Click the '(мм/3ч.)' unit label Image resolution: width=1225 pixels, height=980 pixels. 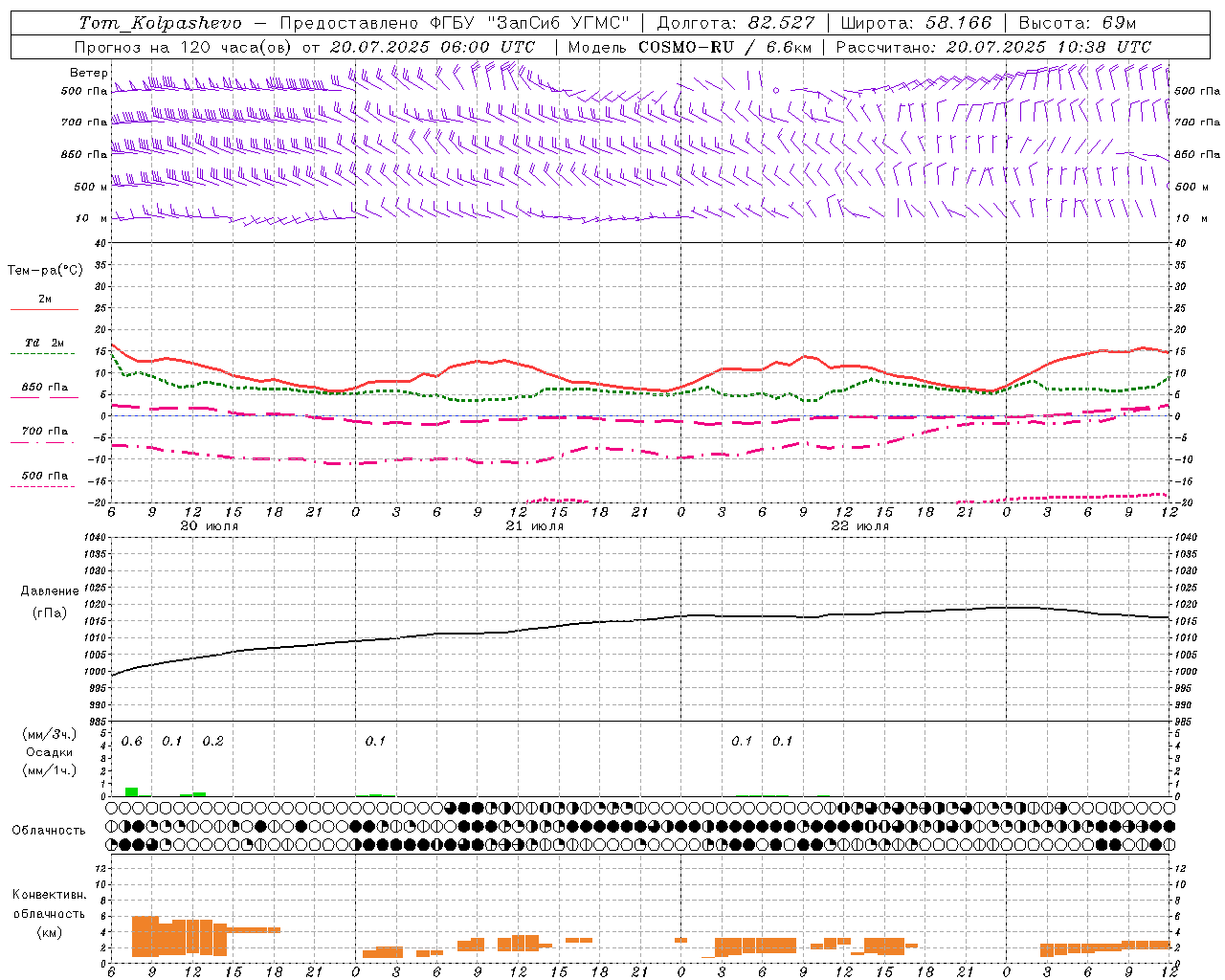pos(49,734)
